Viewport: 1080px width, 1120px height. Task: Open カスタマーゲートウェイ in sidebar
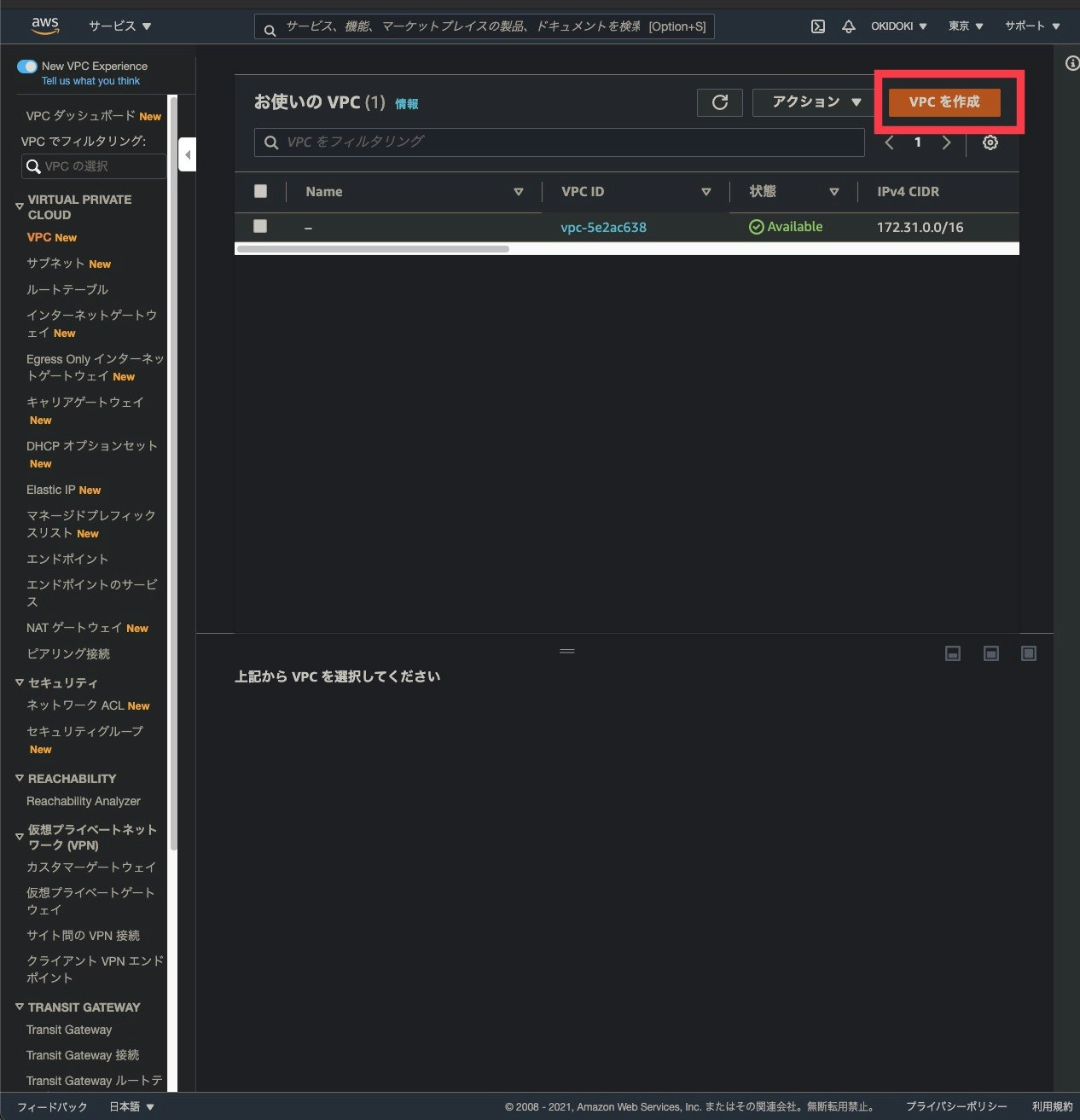(91, 867)
